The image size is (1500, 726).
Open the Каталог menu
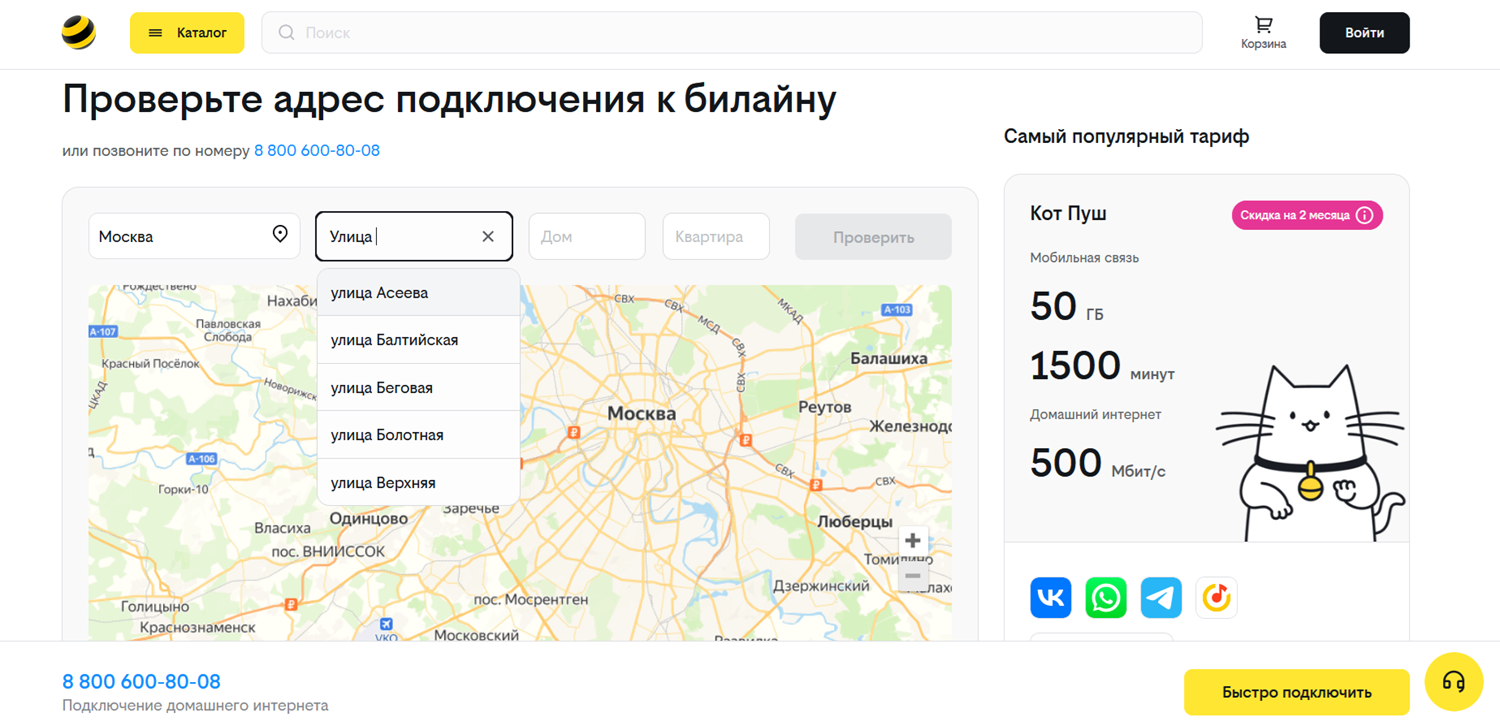[187, 33]
